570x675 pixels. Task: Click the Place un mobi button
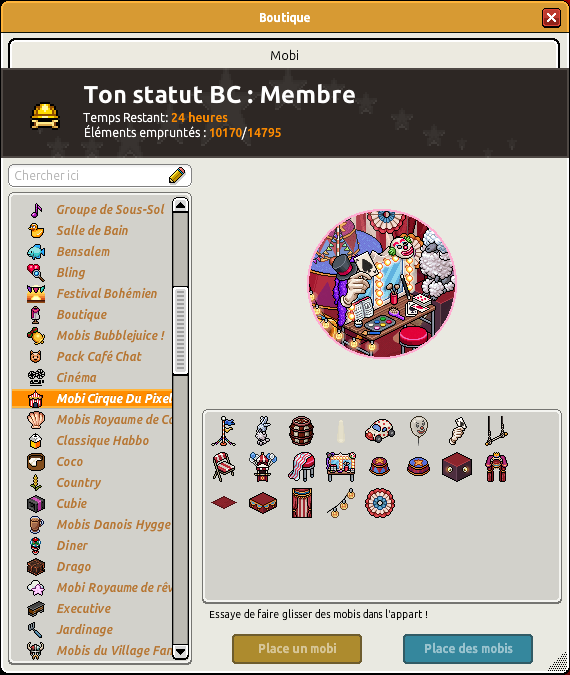pyautogui.click(x=297, y=648)
